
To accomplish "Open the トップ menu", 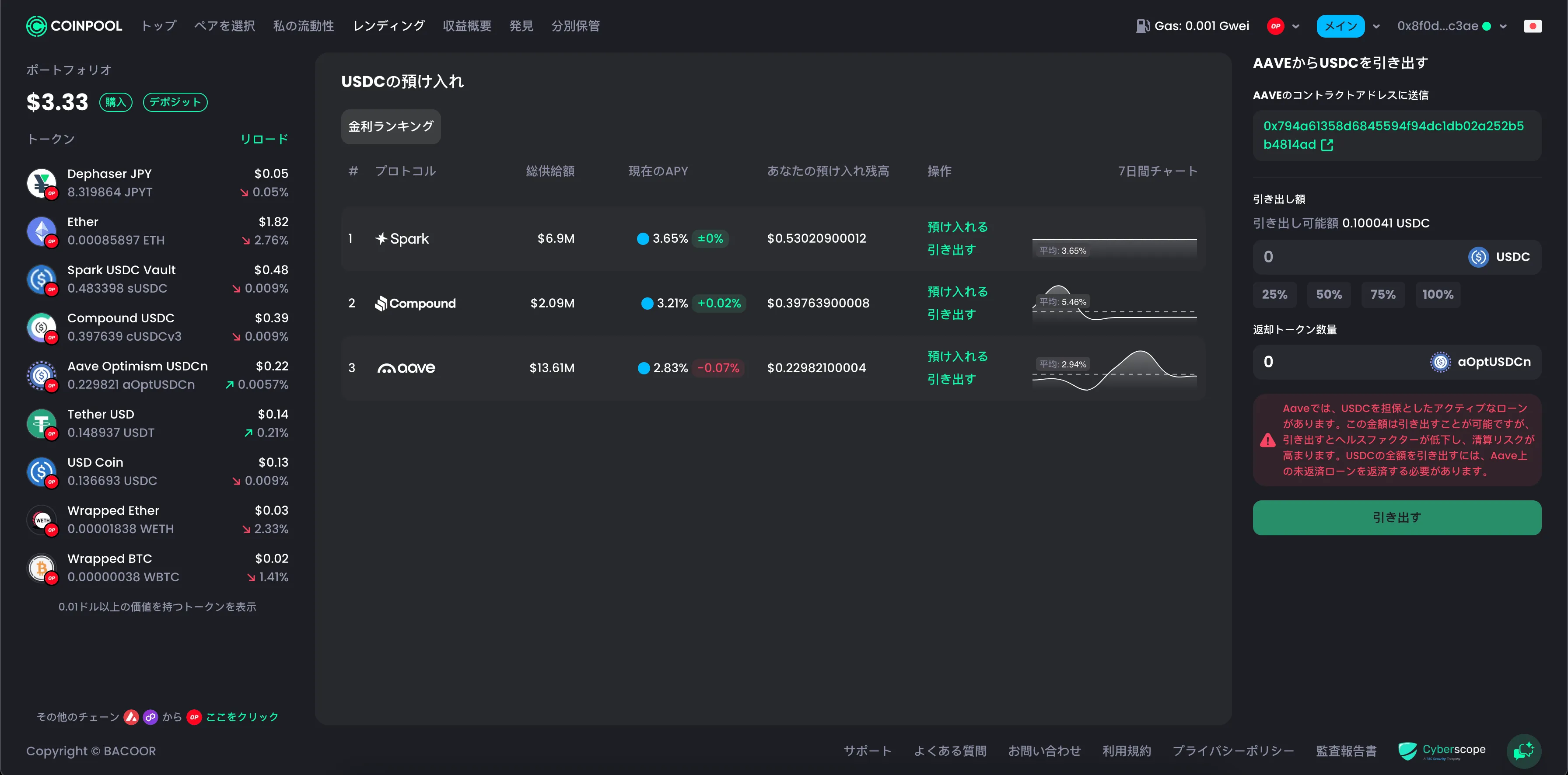I will 159,26.
